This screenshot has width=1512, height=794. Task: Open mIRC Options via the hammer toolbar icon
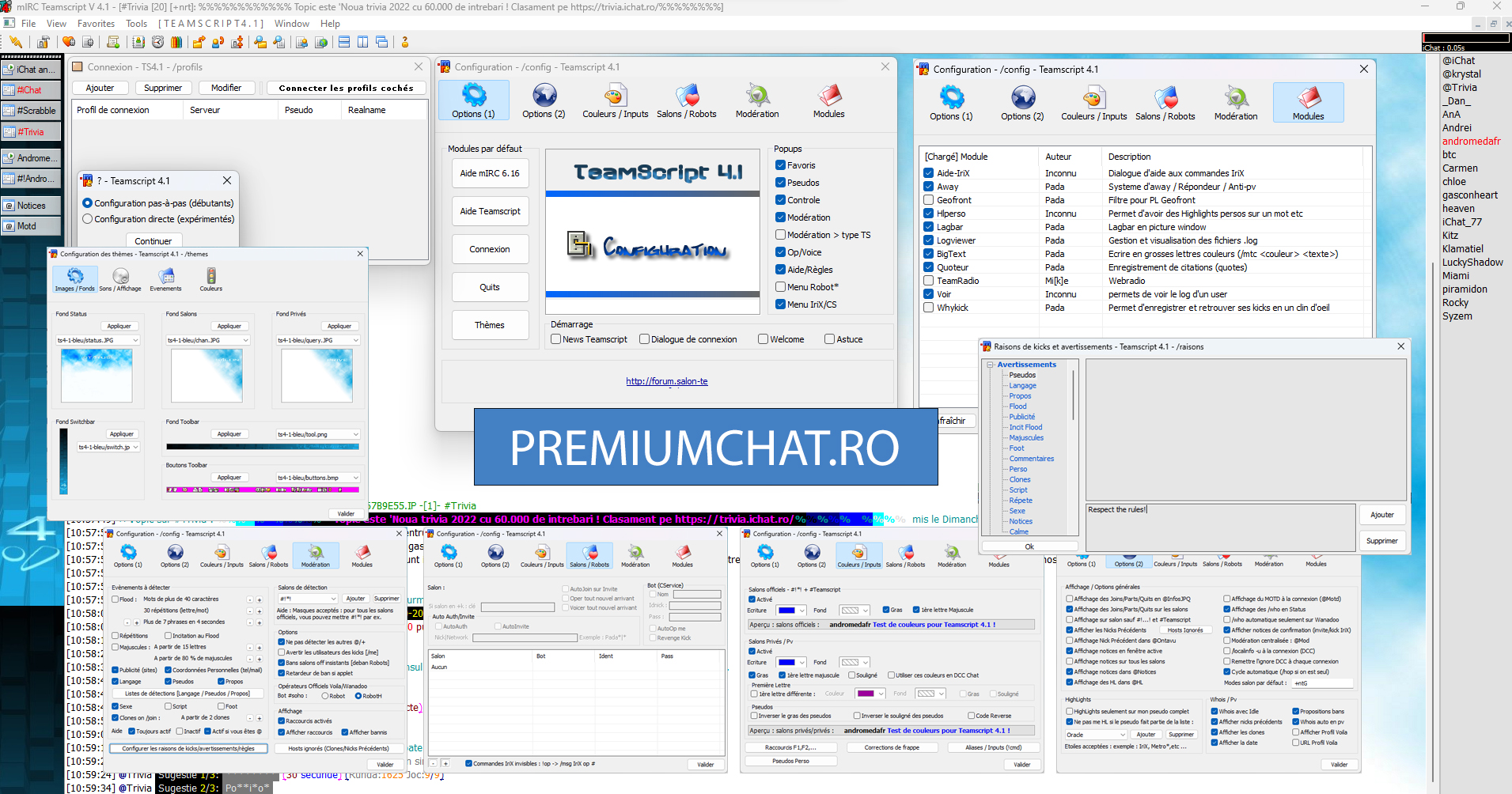pos(43,42)
